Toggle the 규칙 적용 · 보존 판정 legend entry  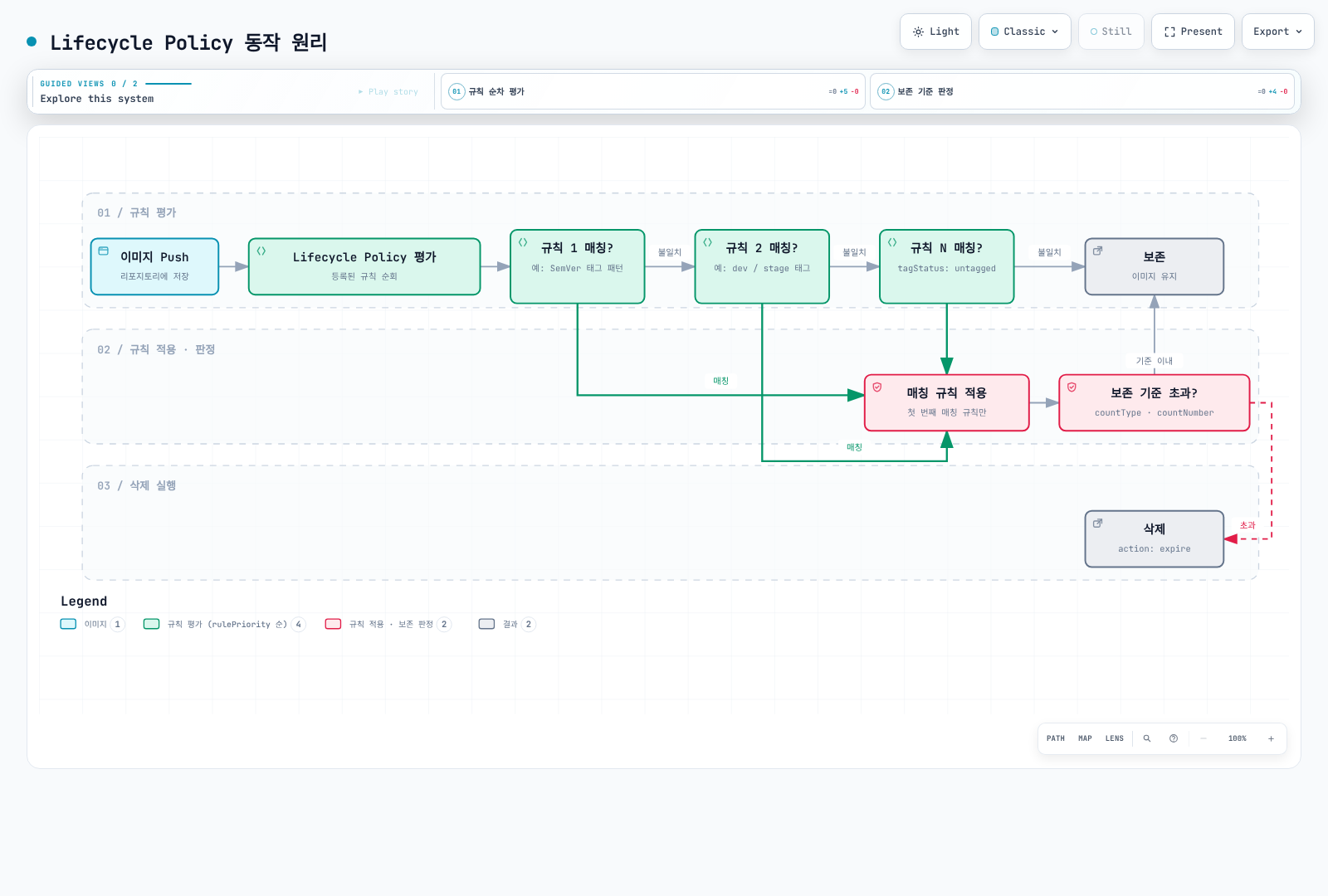388,624
